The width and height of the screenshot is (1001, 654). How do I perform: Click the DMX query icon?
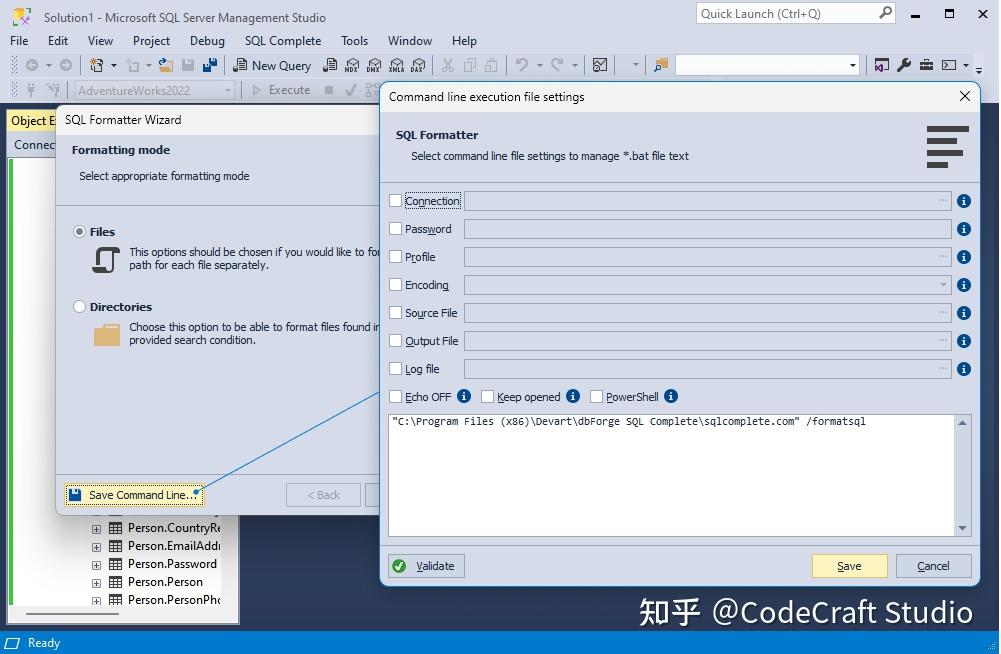click(x=374, y=65)
